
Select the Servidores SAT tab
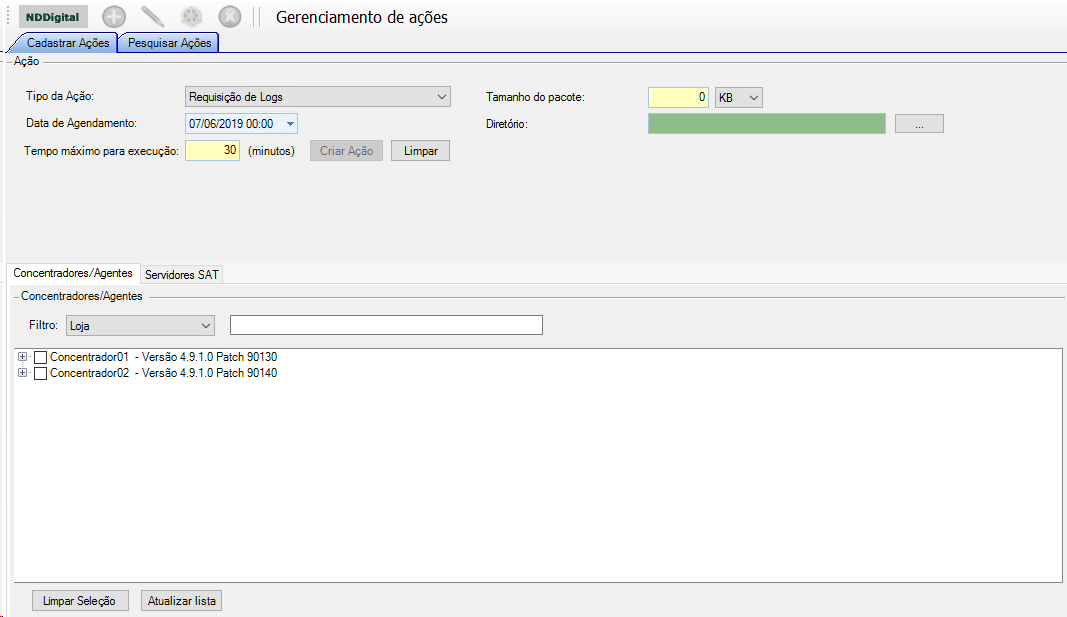tap(182, 275)
